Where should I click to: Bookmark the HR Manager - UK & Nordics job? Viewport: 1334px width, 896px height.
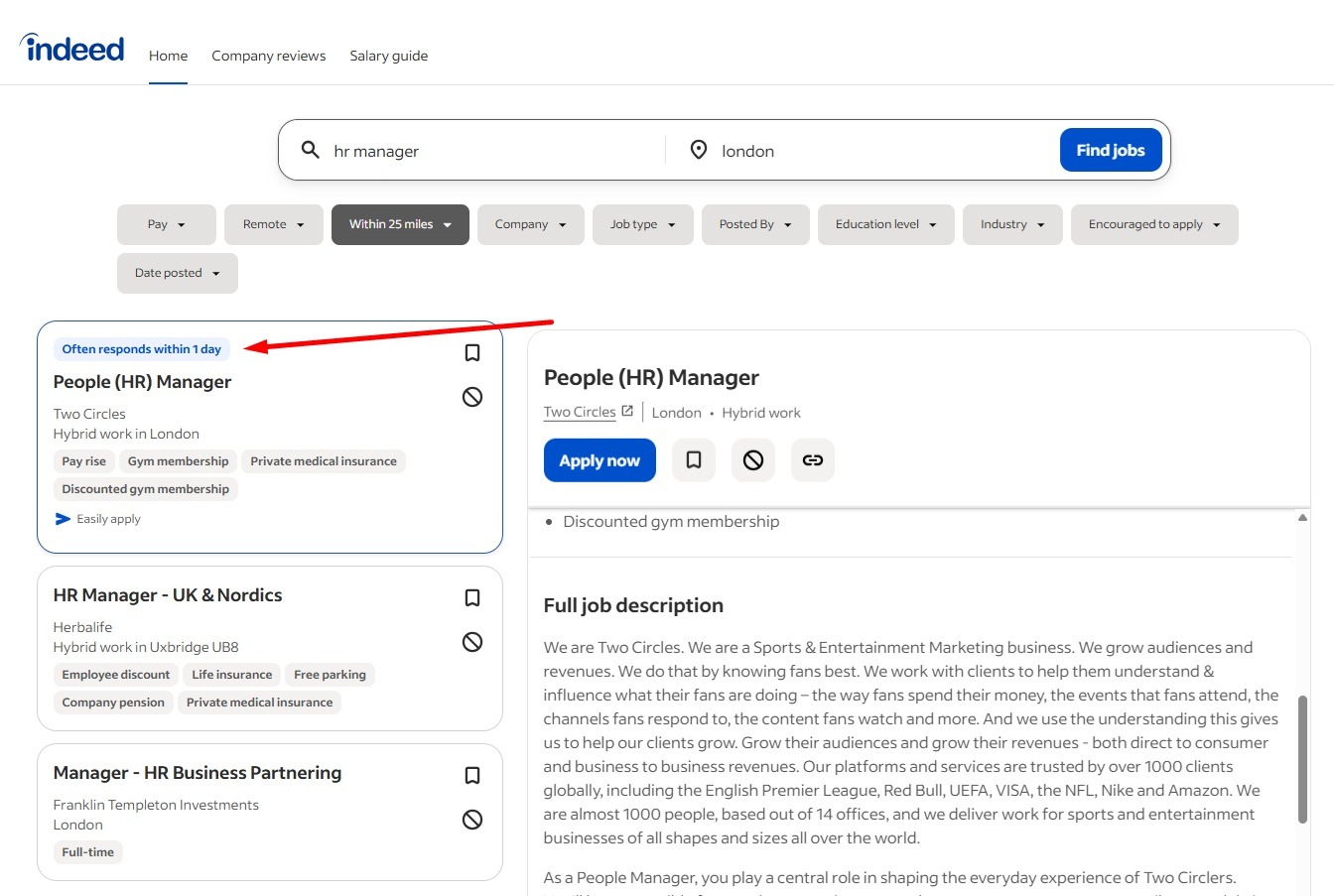tap(472, 597)
